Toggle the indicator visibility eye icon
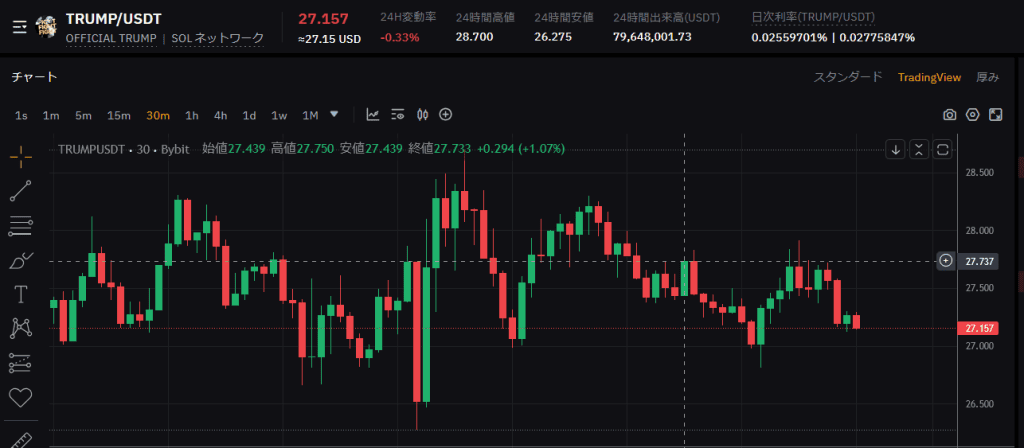This screenshot has width=1024, height=448. [397, 115]
